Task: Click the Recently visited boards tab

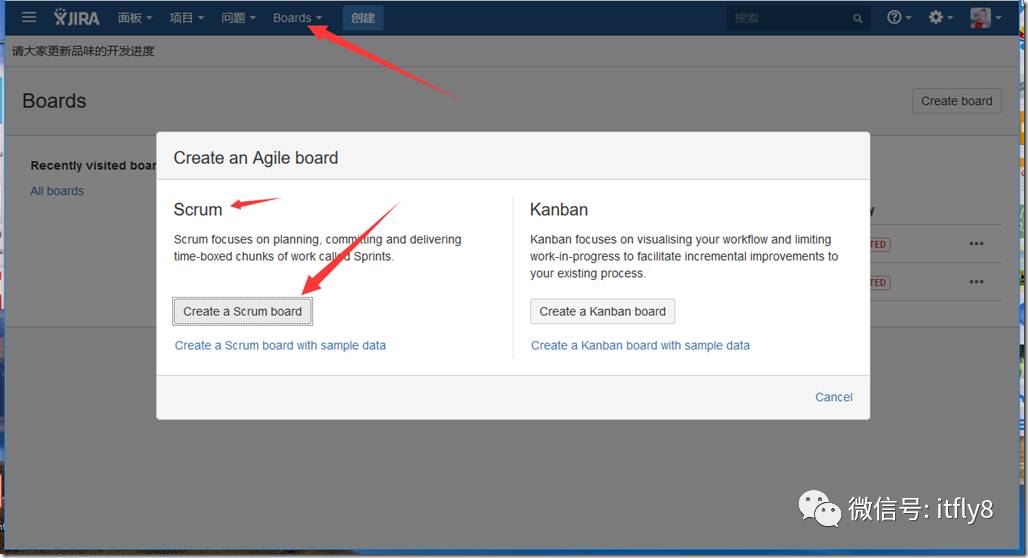Action: 93,165
